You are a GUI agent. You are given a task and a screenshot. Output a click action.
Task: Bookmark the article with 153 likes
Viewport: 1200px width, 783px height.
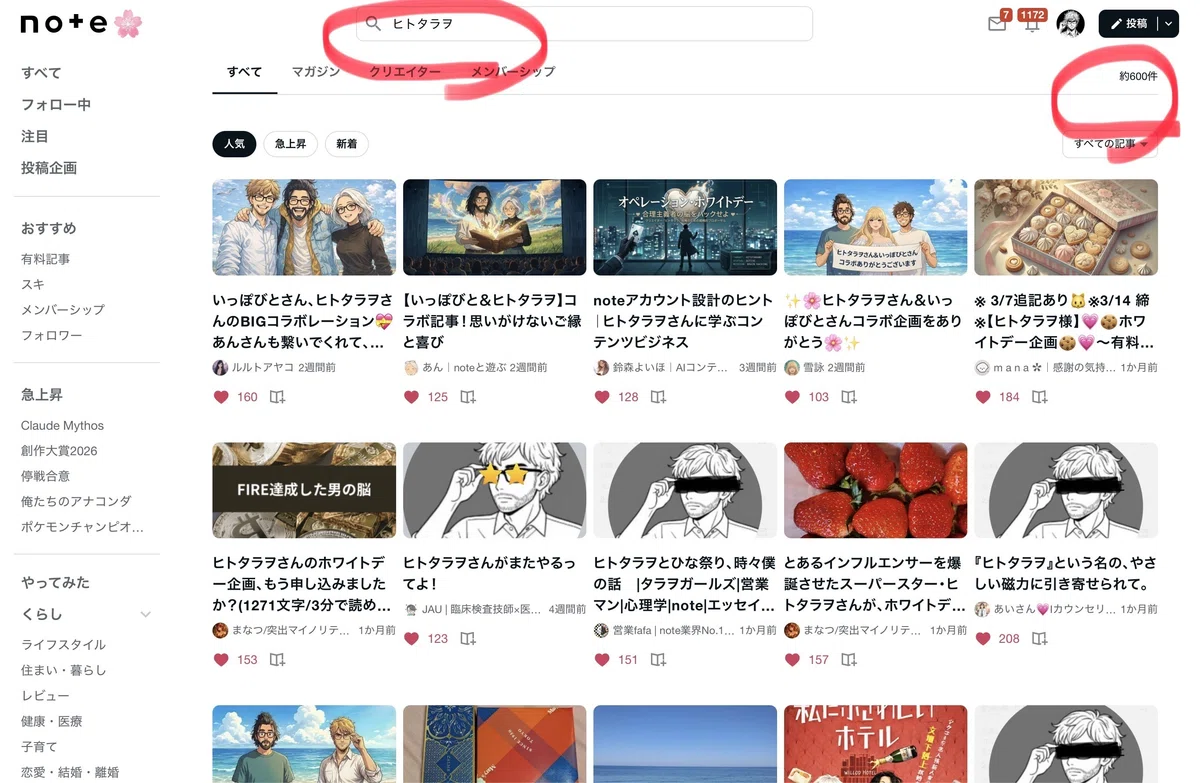[277, 660]
